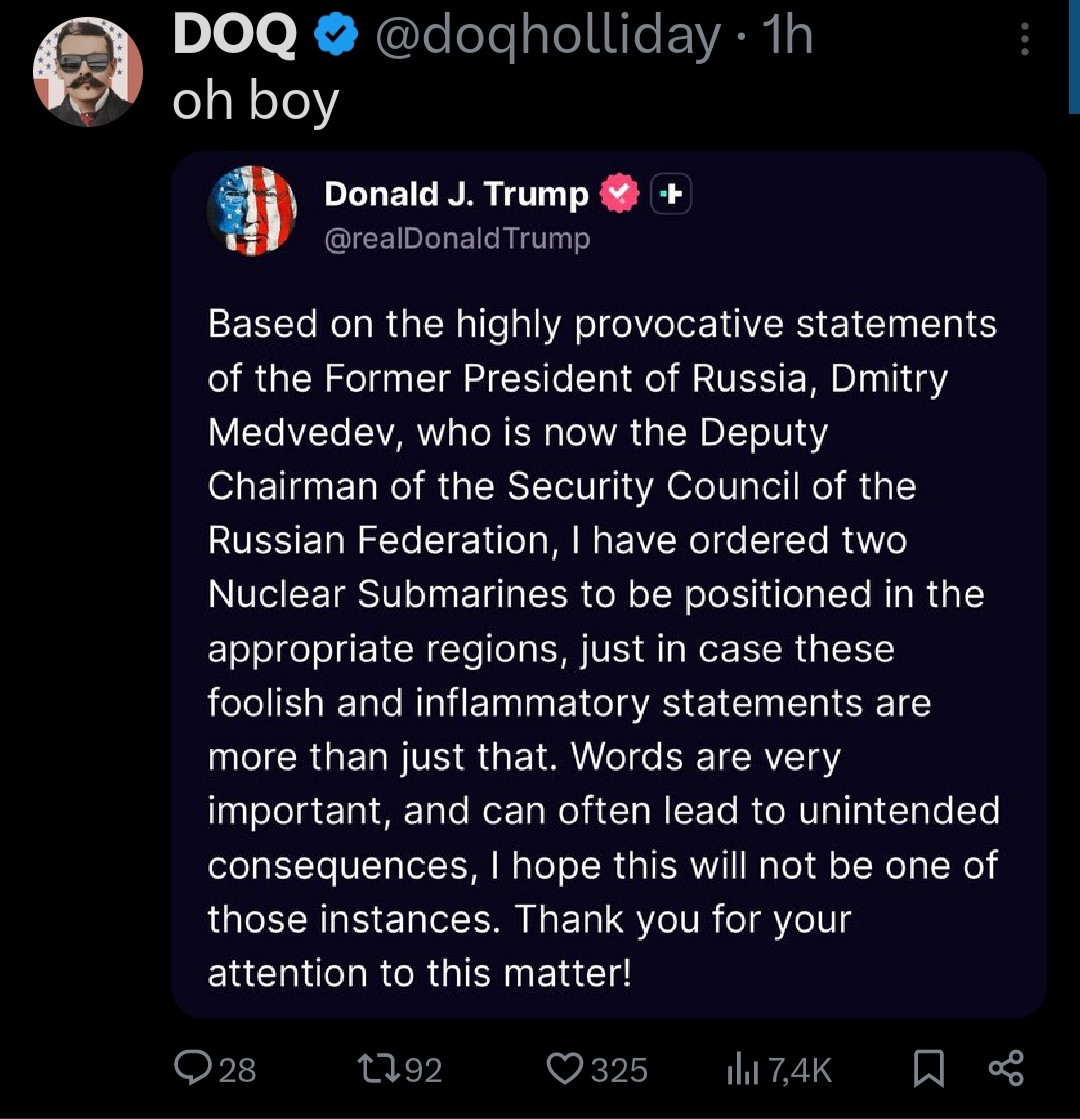Click the share icon
This screenshot has width=1080, height=1119.
coord(1005,1068)
